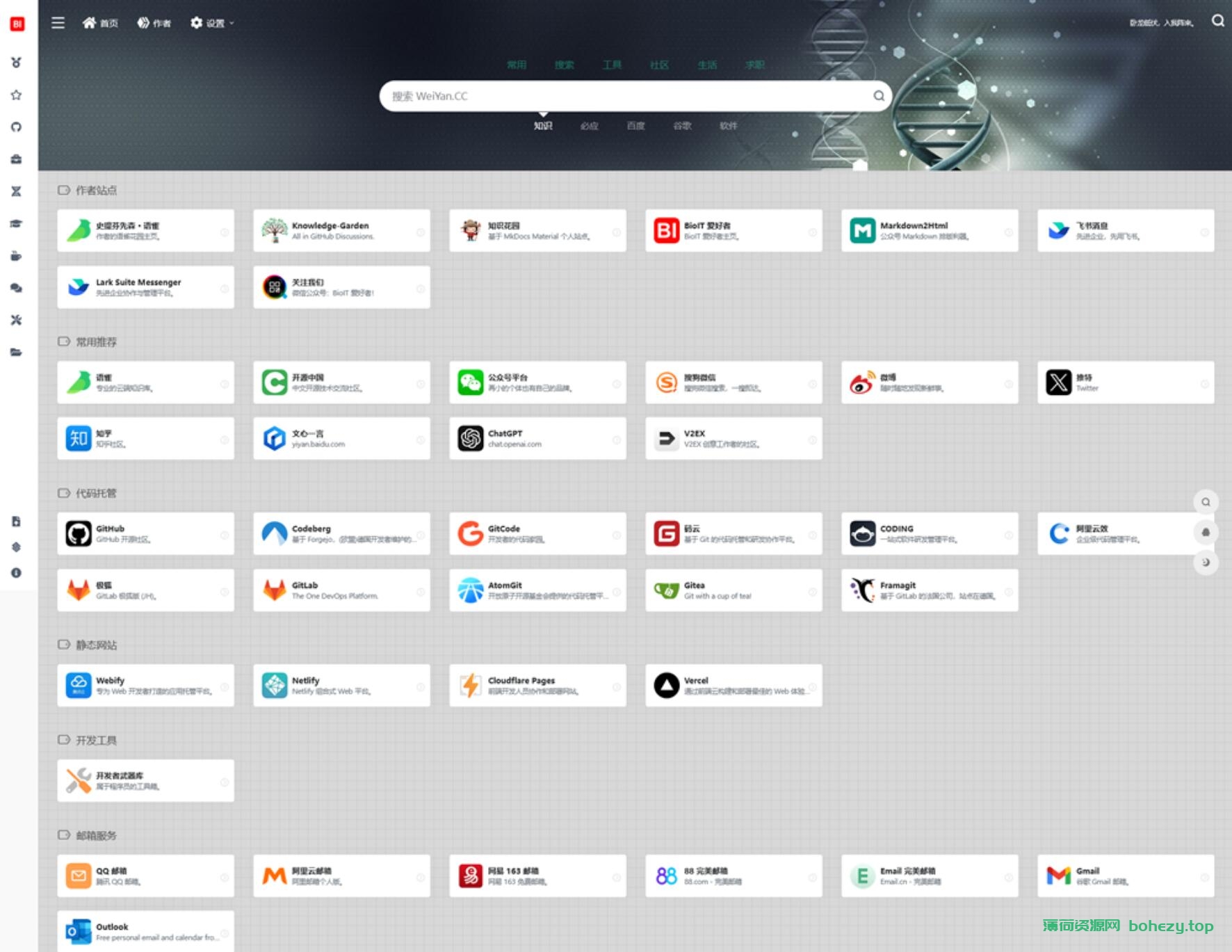Click the floating bell button at right

pos(1206,532)
